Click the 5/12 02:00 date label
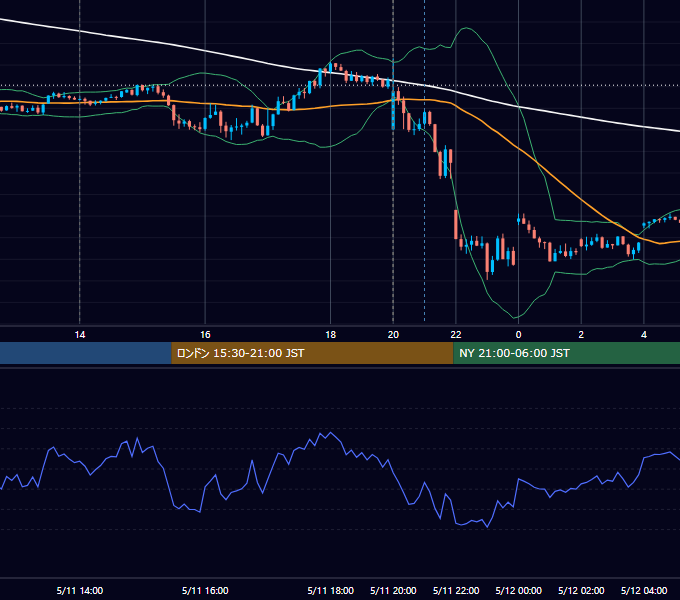 581,590
